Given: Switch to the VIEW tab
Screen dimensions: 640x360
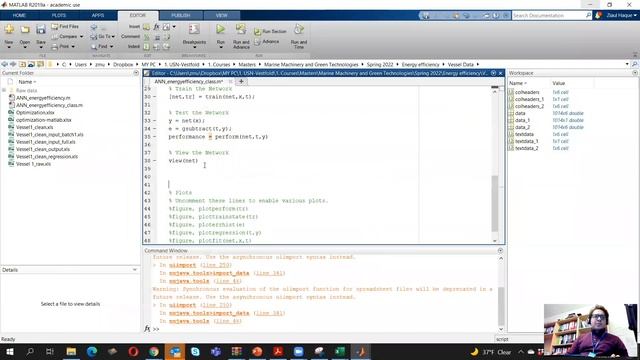Looking at the screenshot, I should click(x=222, y=16).
